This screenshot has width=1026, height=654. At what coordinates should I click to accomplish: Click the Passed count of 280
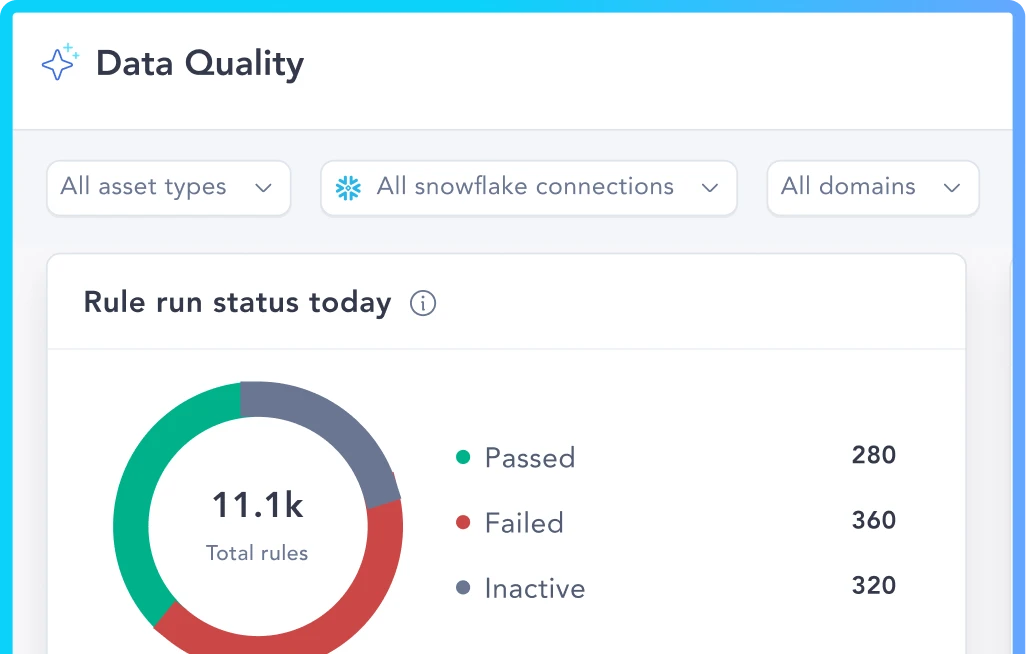click(x=873, y=456)
